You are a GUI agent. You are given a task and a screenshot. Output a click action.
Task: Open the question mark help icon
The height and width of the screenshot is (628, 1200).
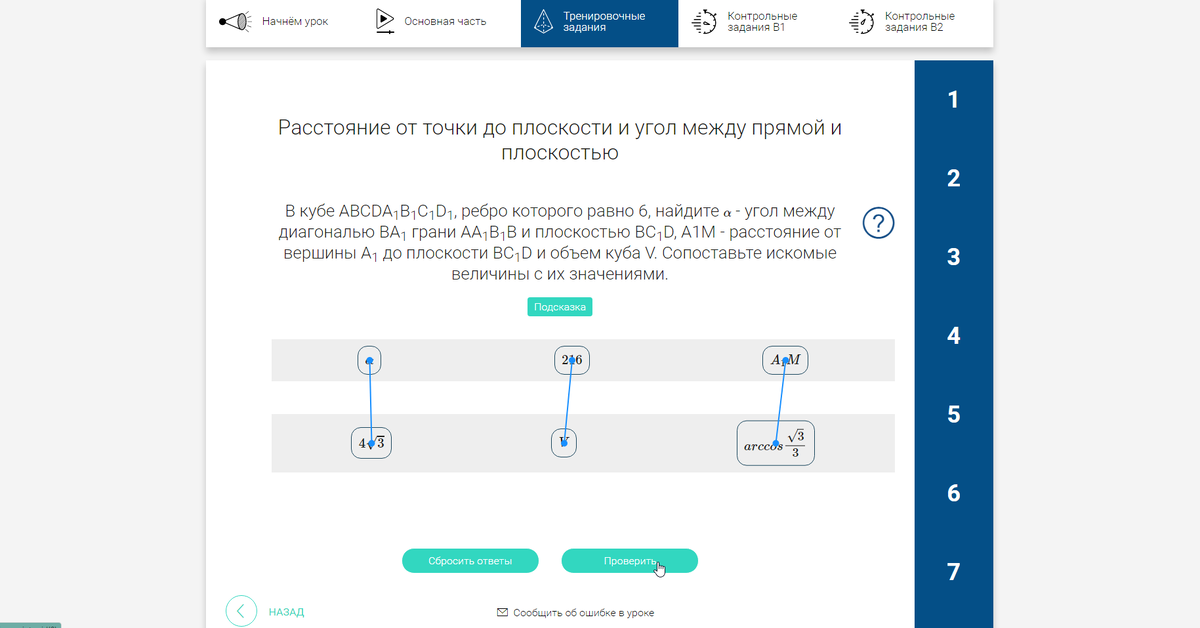coord(877,223)
